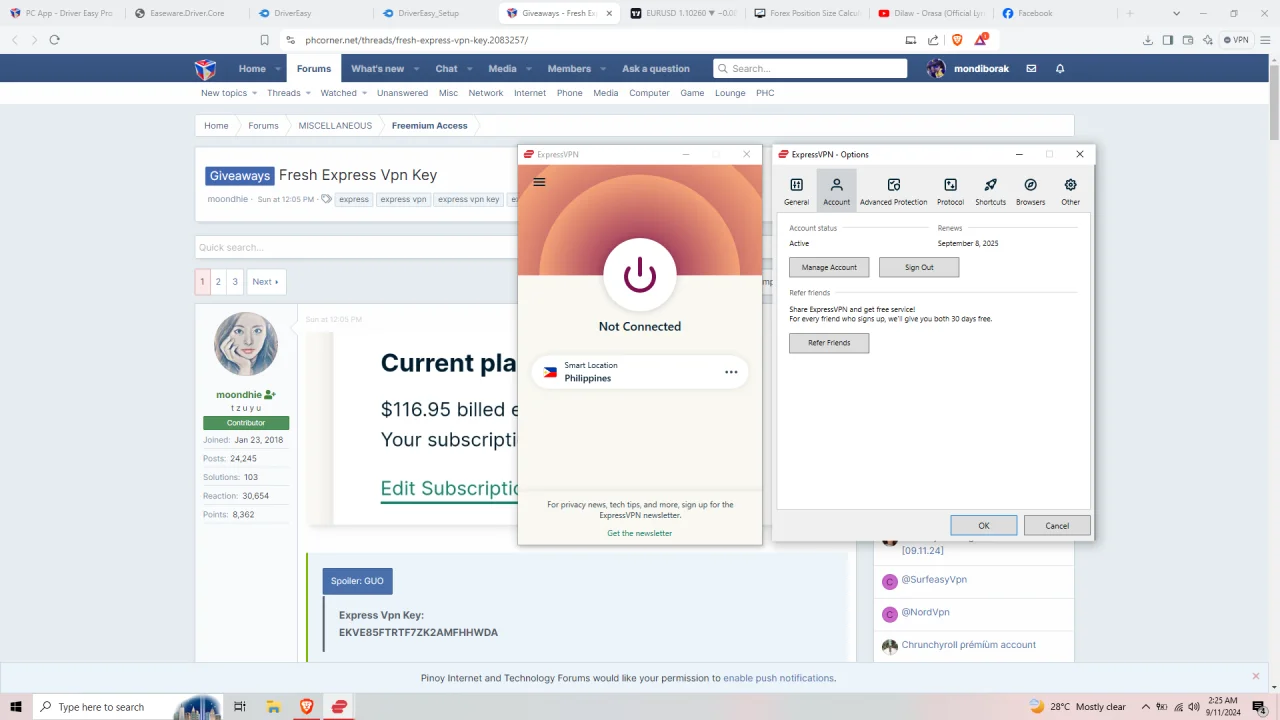1280x720 pixels.
Task: Click the browser share page icon
Action: point(933,40)
